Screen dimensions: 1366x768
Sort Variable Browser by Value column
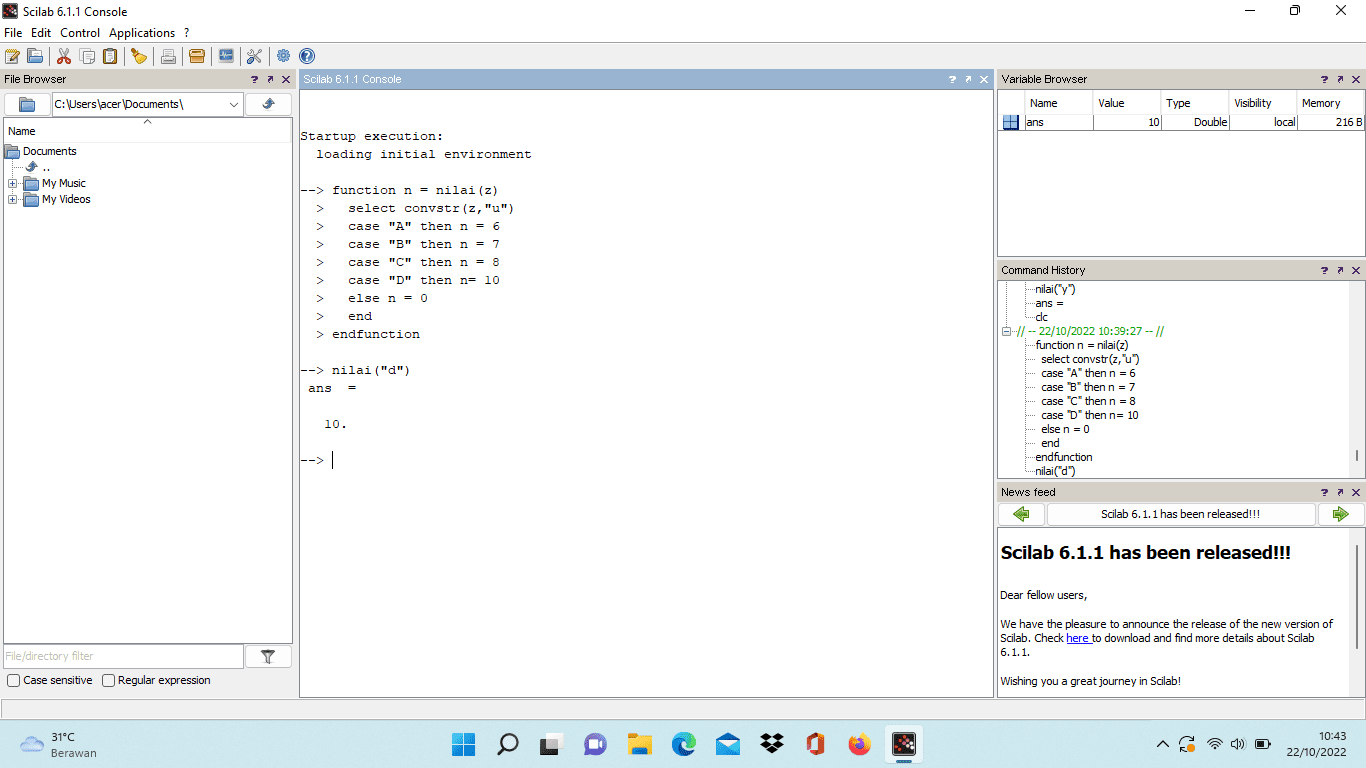point(1127,103)
